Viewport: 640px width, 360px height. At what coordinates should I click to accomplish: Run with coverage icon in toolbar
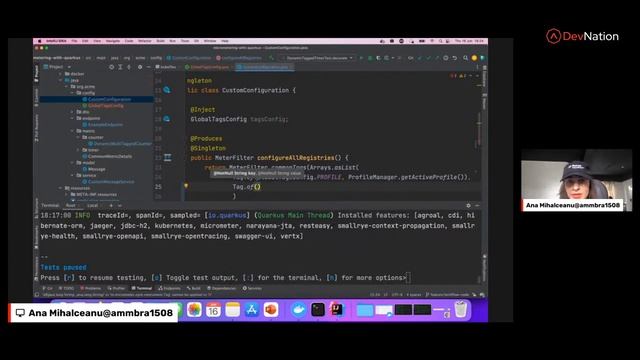tap(378, 58)
